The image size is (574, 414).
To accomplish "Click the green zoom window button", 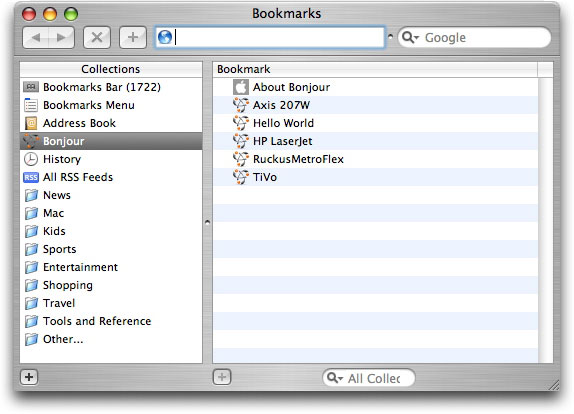I will pos(71,14).
